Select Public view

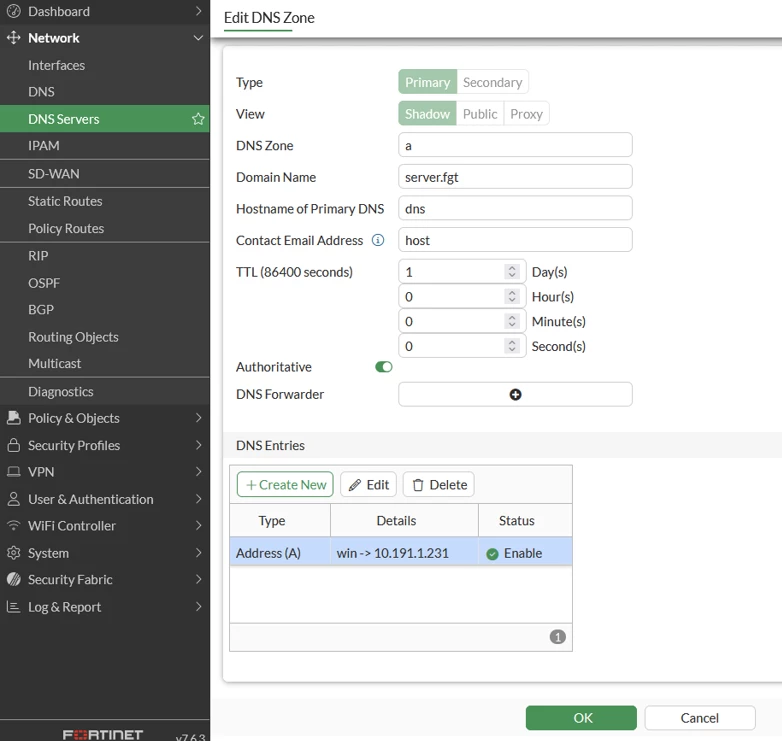click(480, 114)
